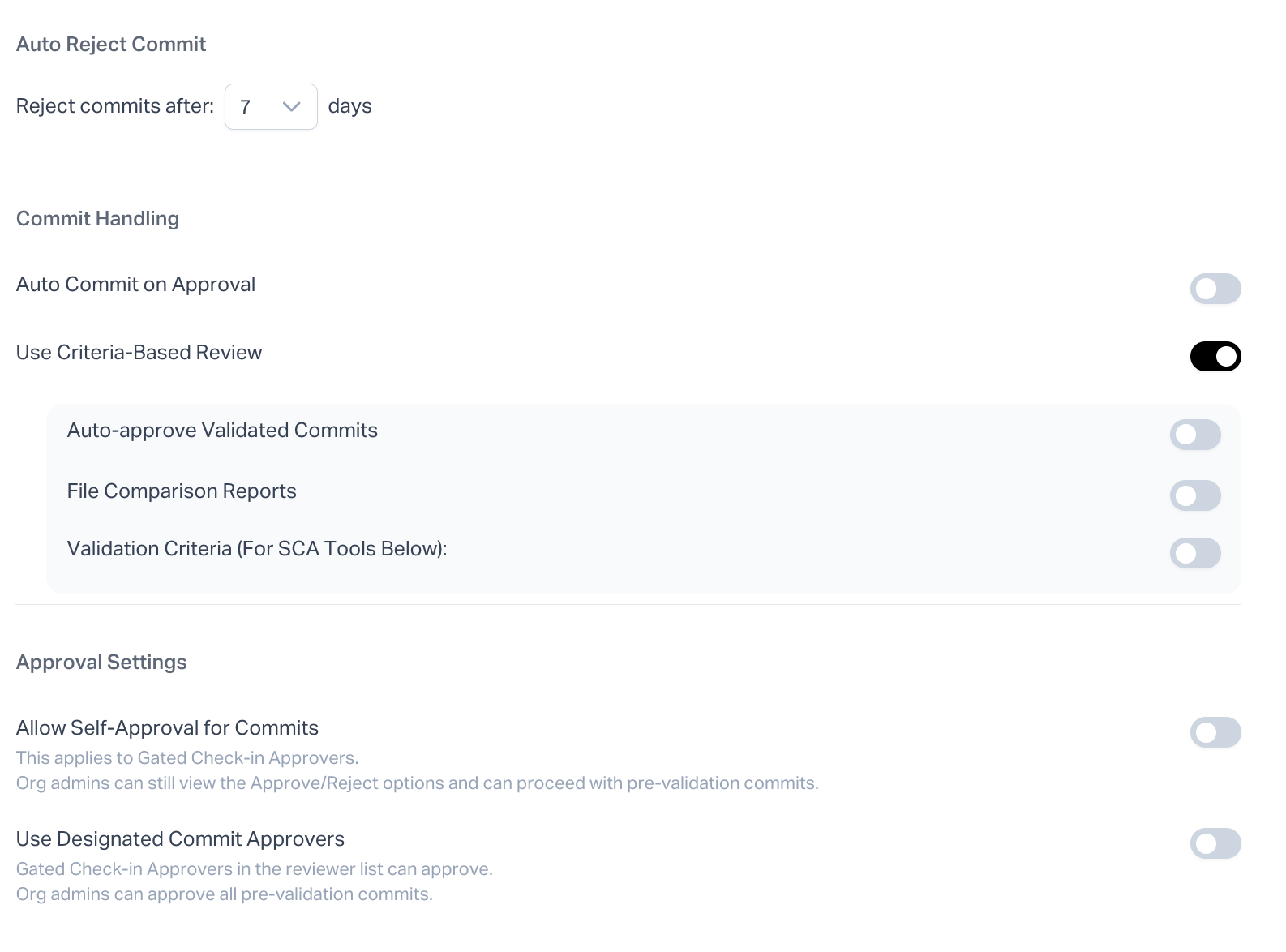Switch on Validation Criteria for SCA Tools
The width and height of the screenshot is (1286, 952).
point(1194,553)
